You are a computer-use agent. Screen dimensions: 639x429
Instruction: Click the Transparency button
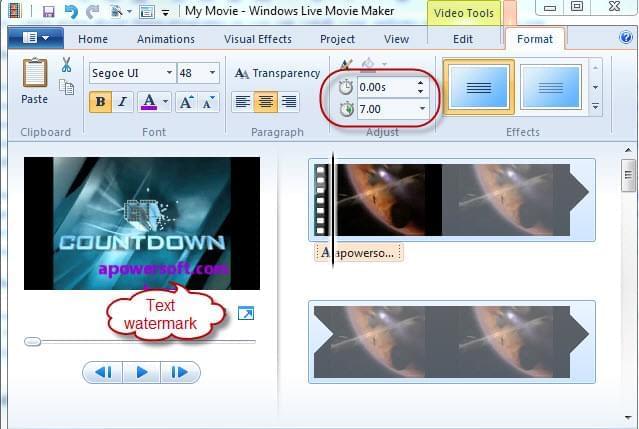(277, 73)
